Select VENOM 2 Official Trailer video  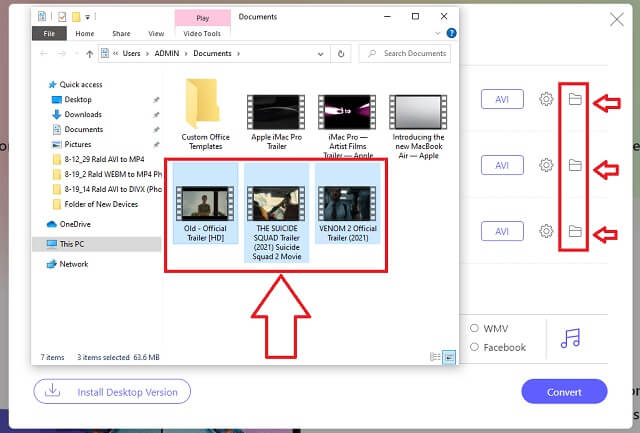(347, 204)
